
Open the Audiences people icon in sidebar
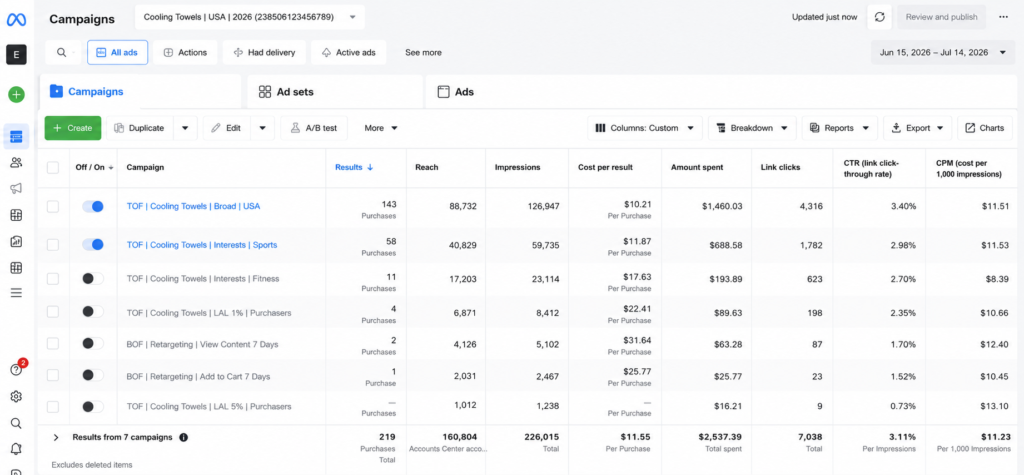point(16,163)
